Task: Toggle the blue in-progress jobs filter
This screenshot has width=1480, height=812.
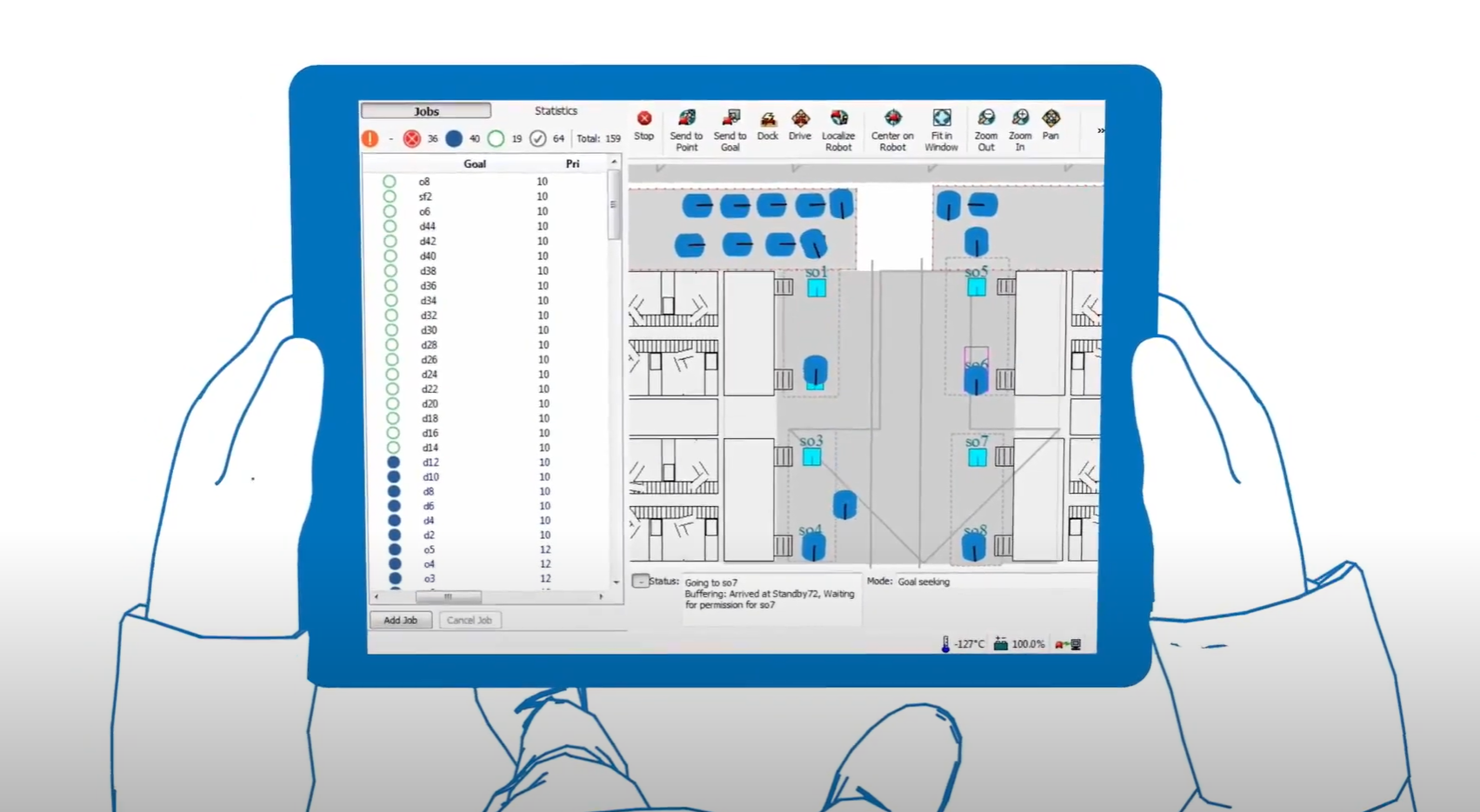Action: [x=454, y=139]
